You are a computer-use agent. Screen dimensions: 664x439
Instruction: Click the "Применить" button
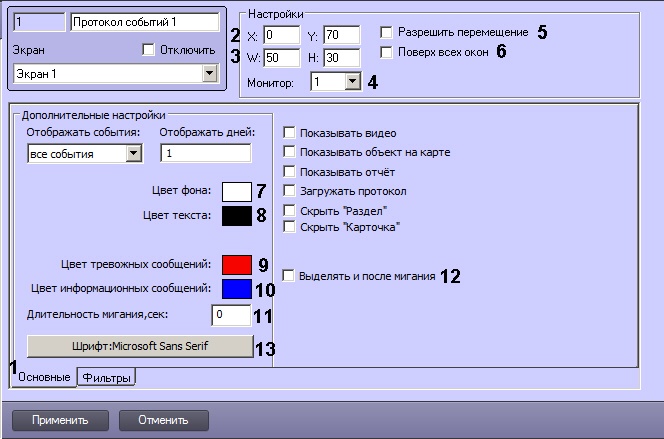(58, 419)
